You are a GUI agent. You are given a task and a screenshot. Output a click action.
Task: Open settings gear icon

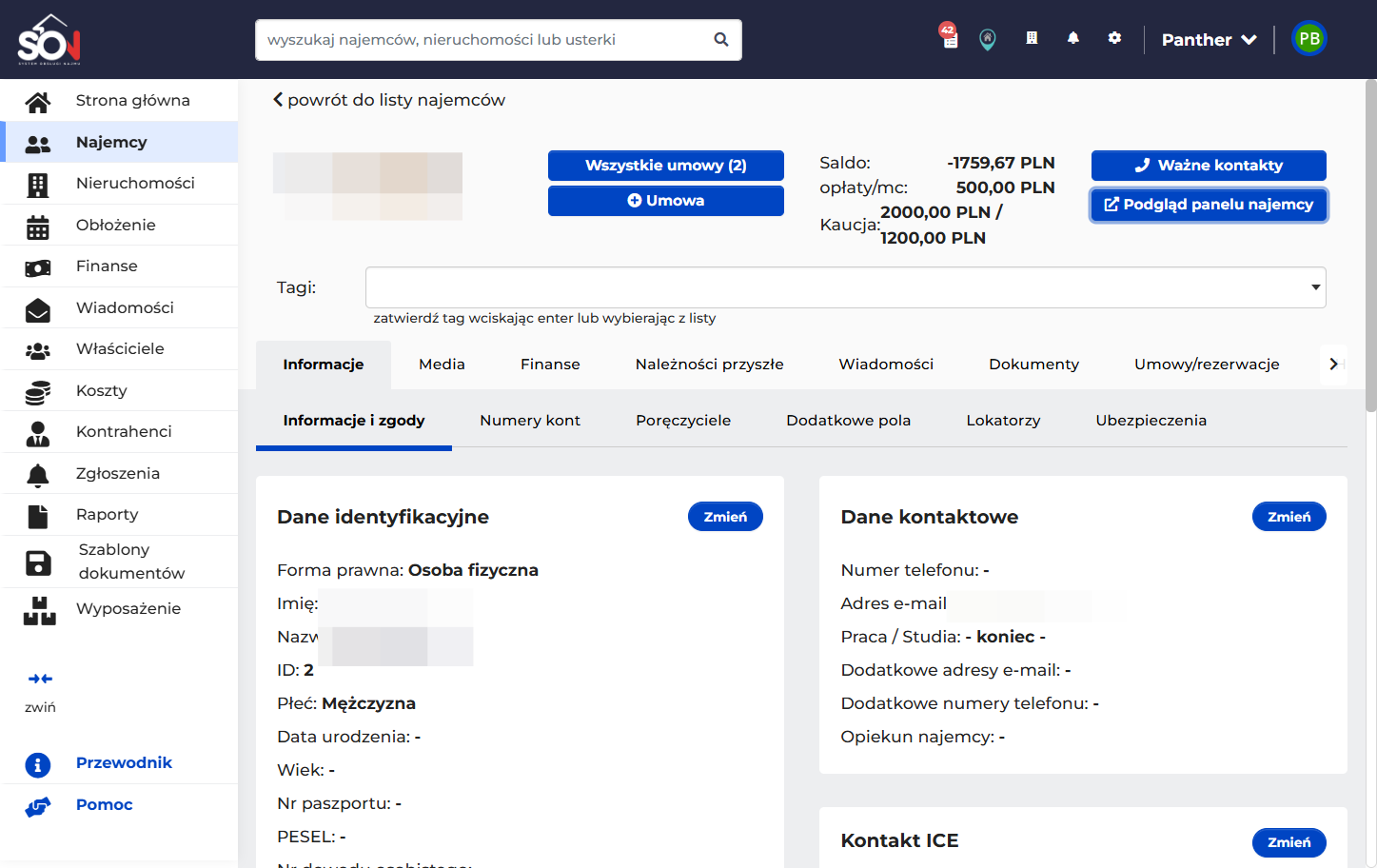tap(1114, 38)
